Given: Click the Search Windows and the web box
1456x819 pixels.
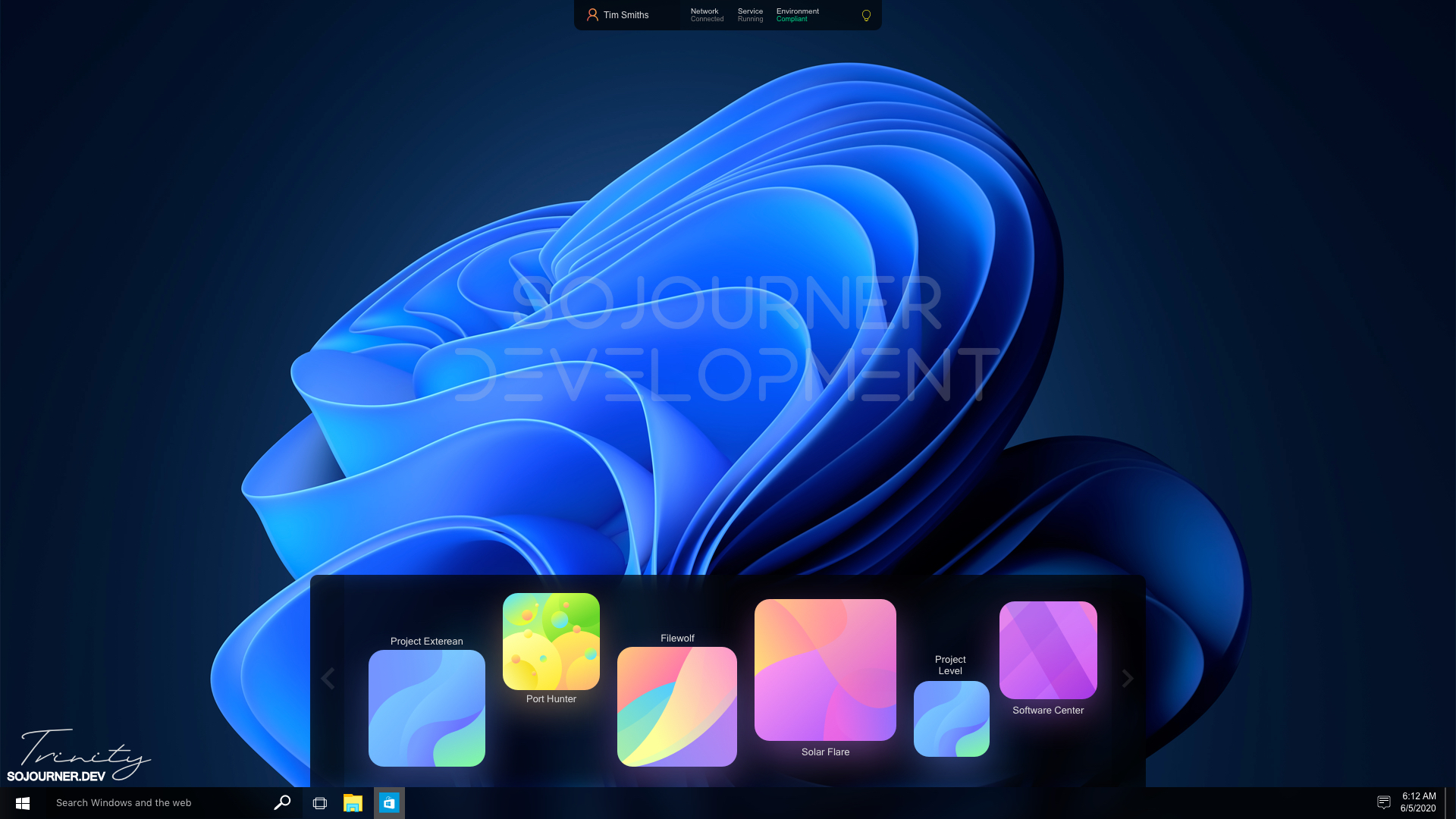Looking at the screenshot, I should click(152, 802).
